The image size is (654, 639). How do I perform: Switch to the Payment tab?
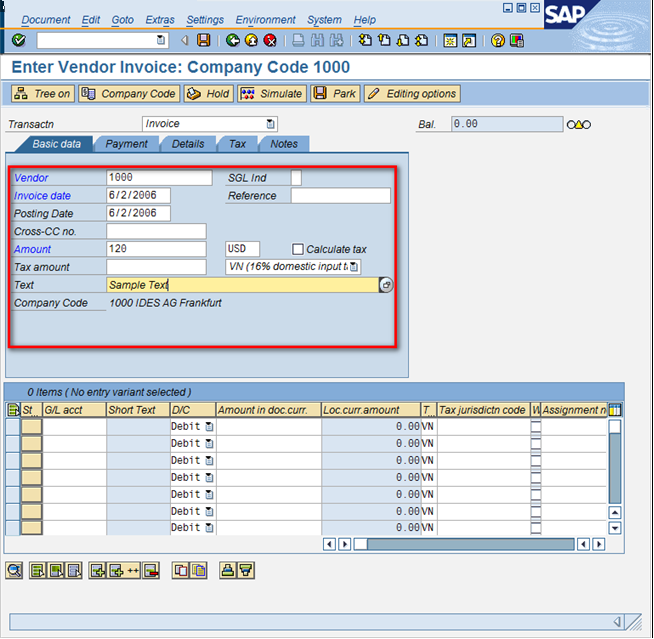(127, 144)
